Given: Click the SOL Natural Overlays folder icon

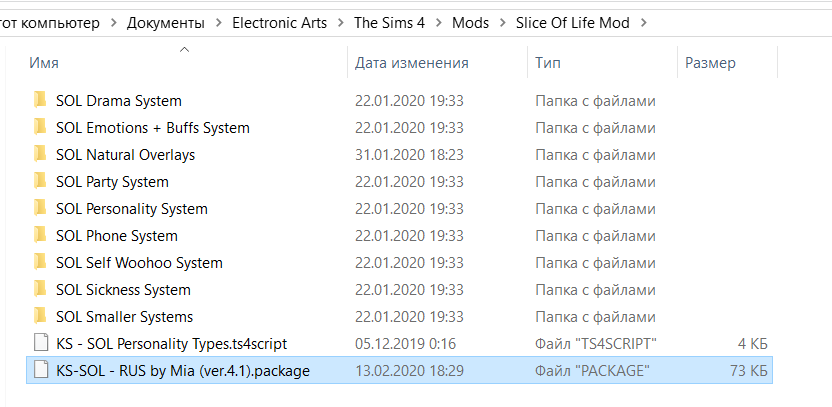Looking at the screenshot, I should [x=40, y=154].
